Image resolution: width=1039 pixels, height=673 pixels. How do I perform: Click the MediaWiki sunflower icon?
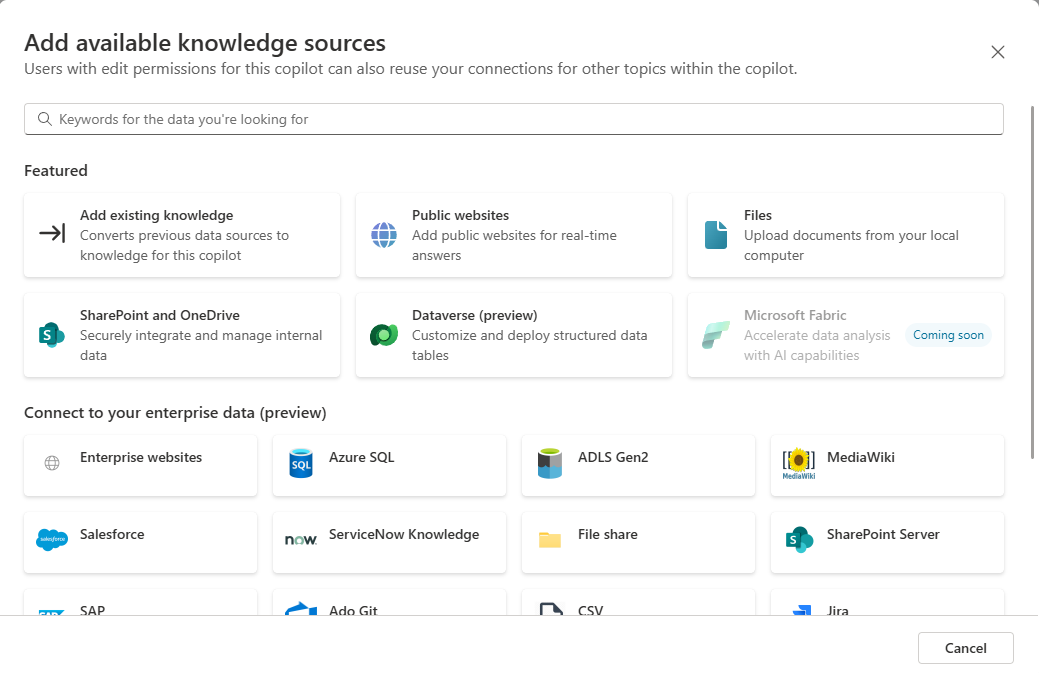[x=799, y=463]
